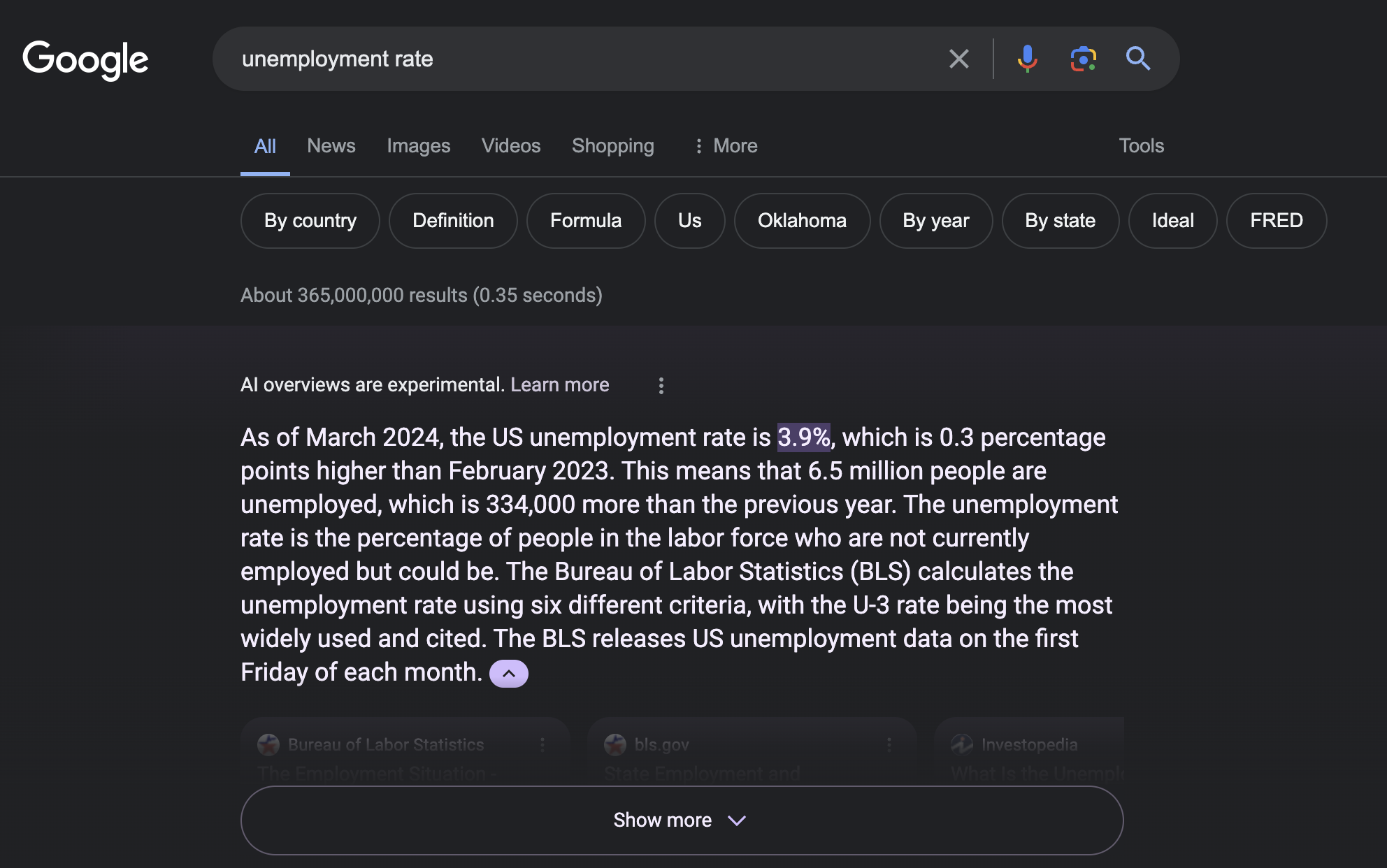Open Google Lens image search icon

(1083, 59)
